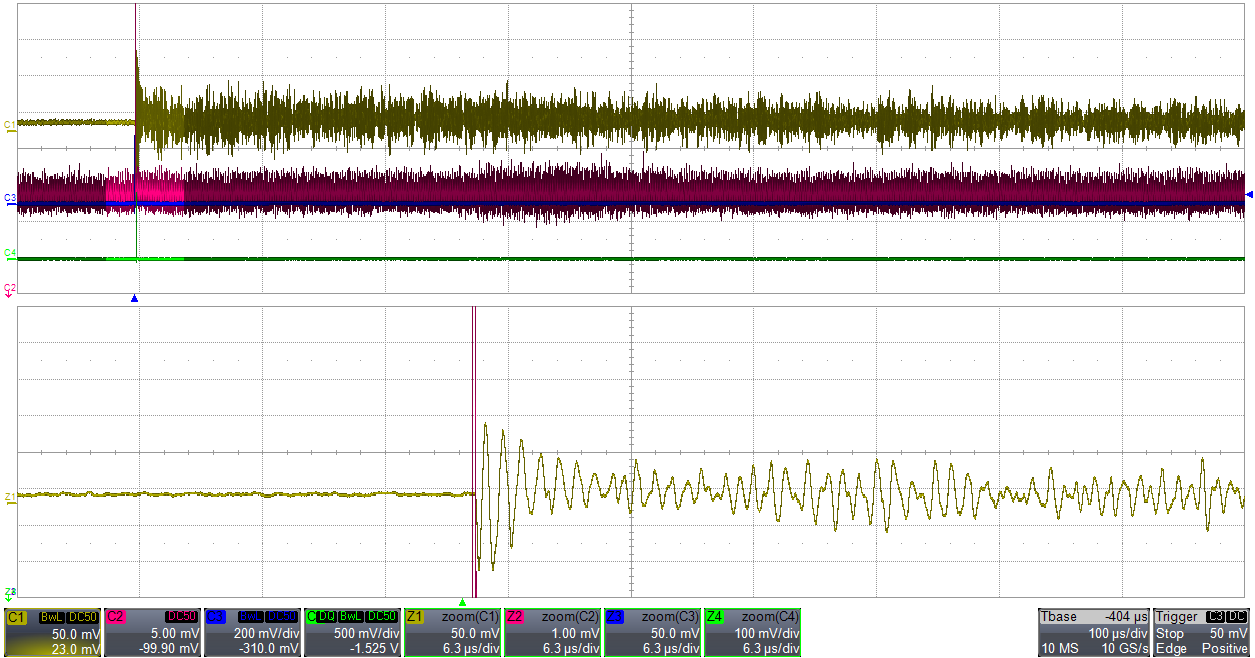Click the blue trigger level arrow at right edge
This screenshot has width=1255, height=658.
1249,194
